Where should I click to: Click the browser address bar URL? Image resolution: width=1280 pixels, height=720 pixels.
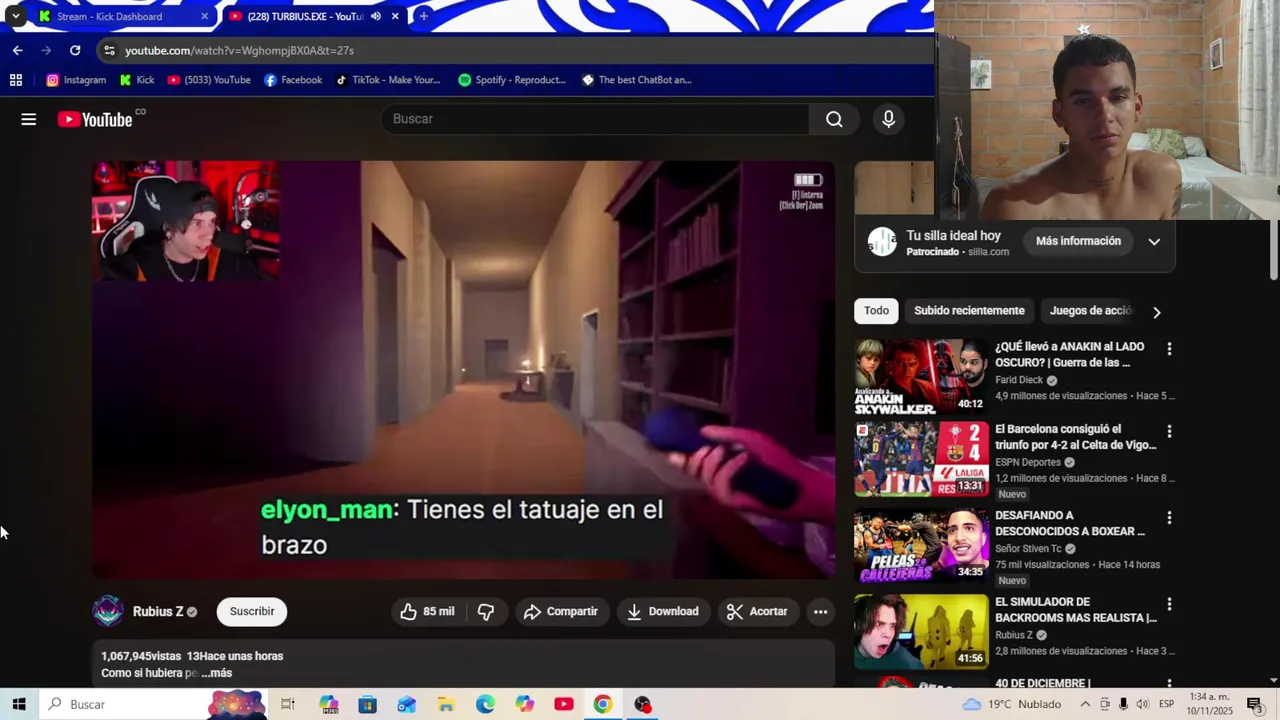click(239, 50)
